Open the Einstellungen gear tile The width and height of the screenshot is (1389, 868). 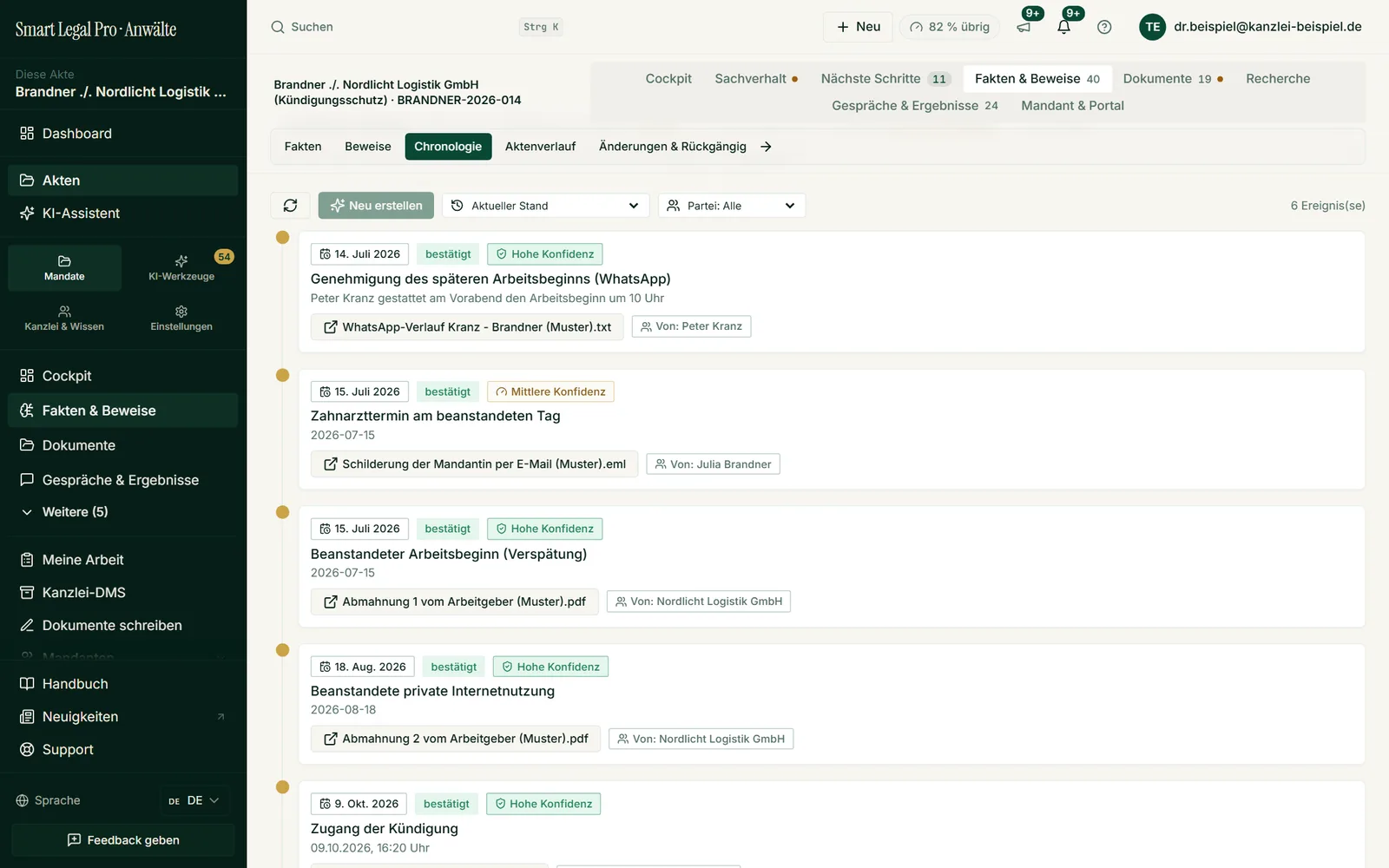pos(181,318)
